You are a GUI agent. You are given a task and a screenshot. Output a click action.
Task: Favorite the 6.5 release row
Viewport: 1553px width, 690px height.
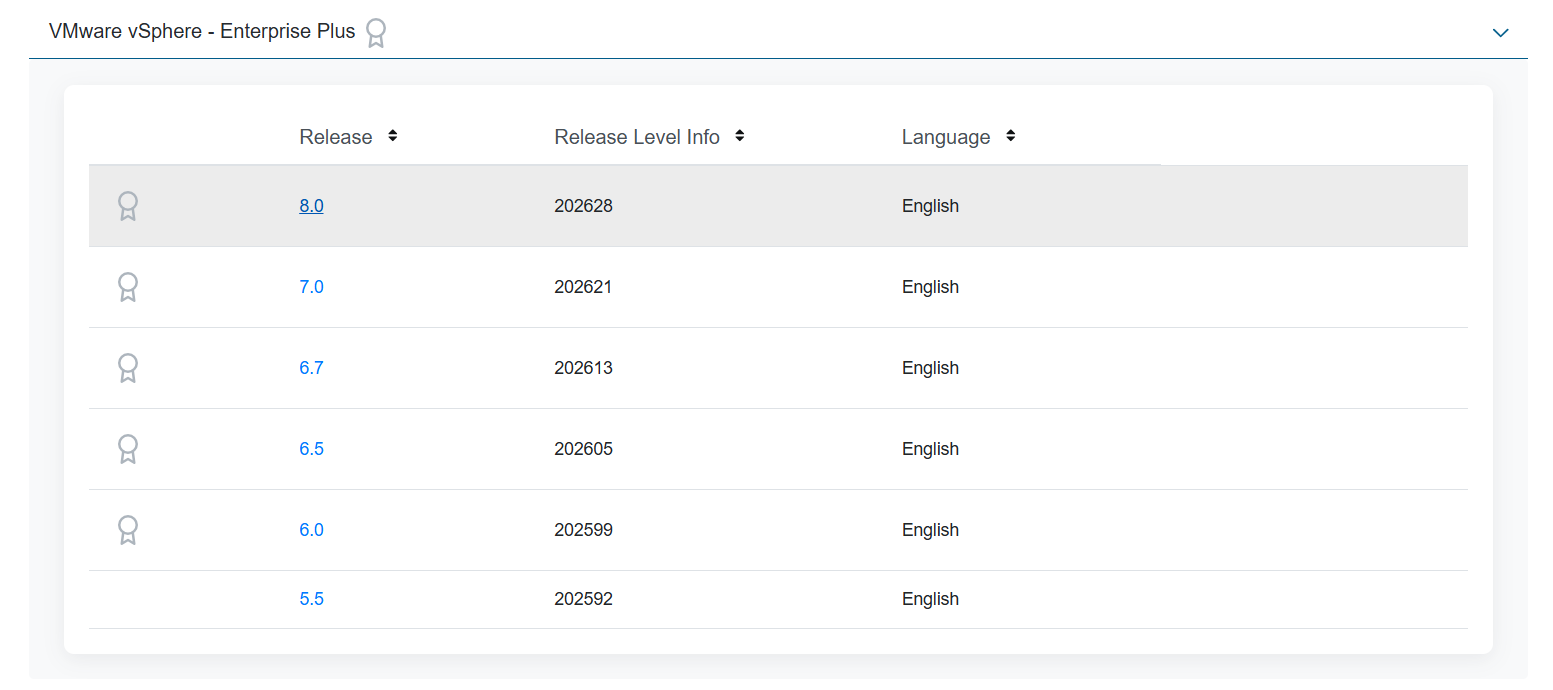click(128, 449)
